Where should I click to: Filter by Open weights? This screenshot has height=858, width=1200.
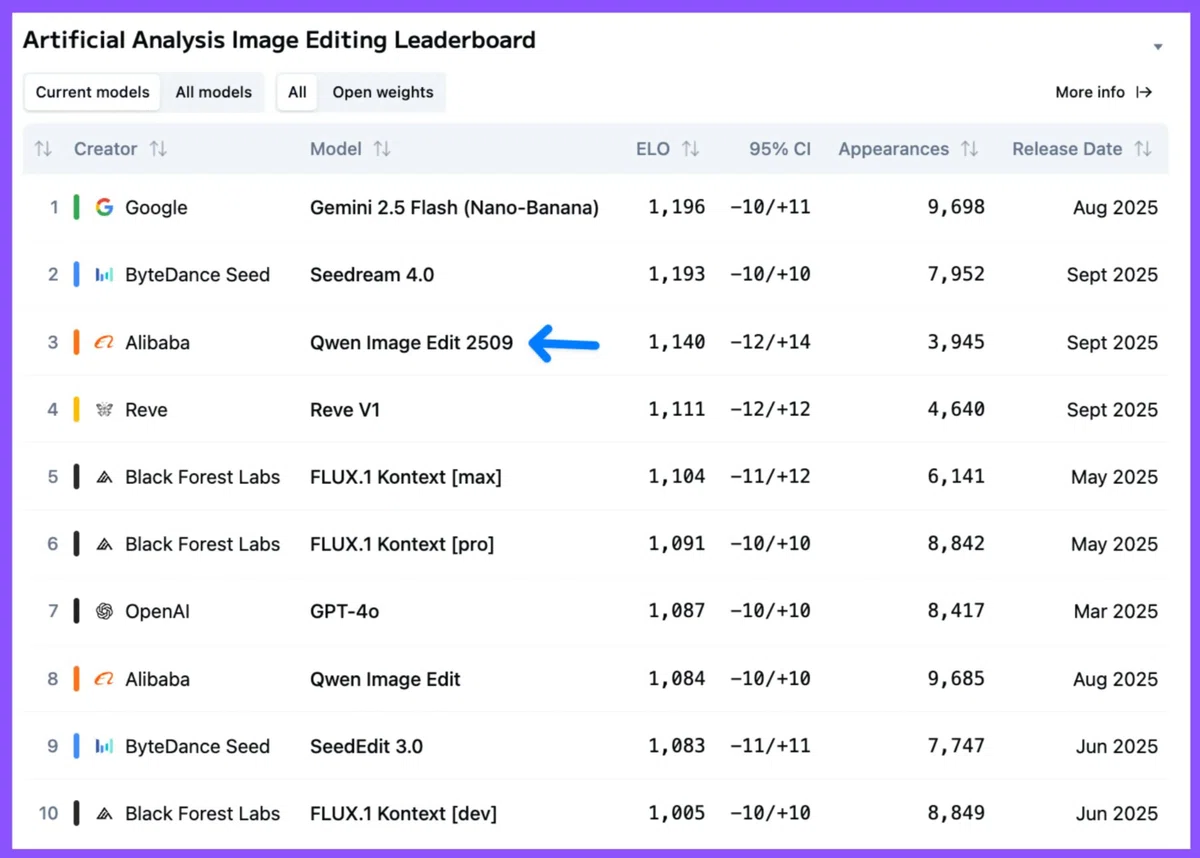point(383,92)
